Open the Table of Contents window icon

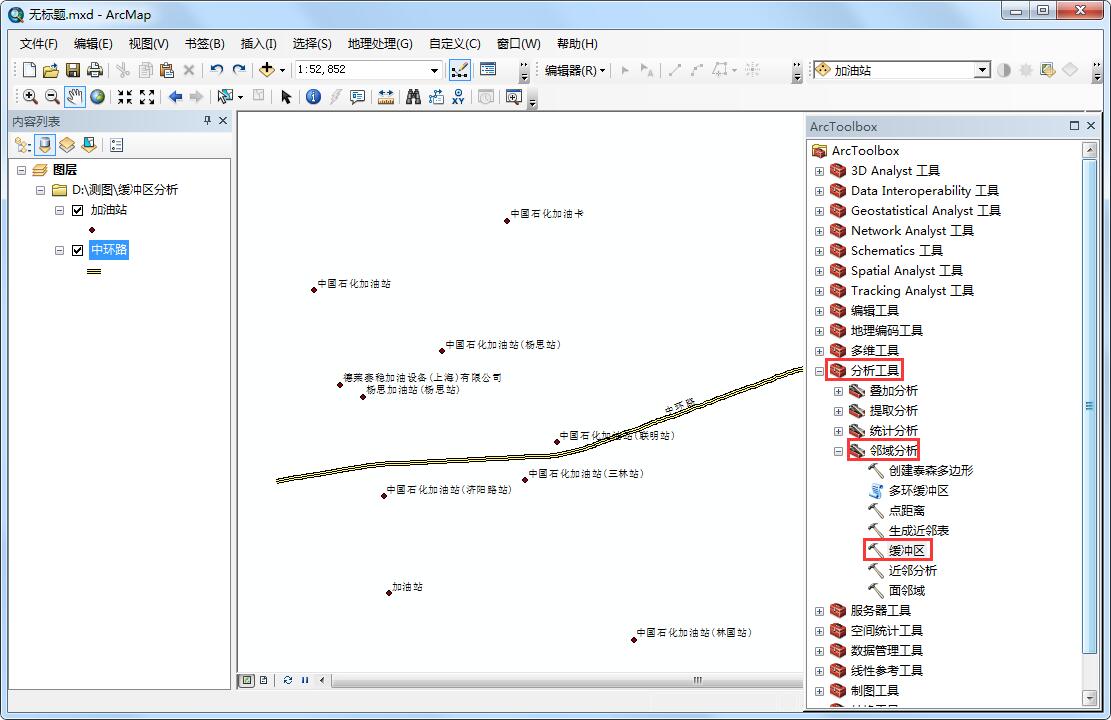pyautogui.click(x=488, y=69)
